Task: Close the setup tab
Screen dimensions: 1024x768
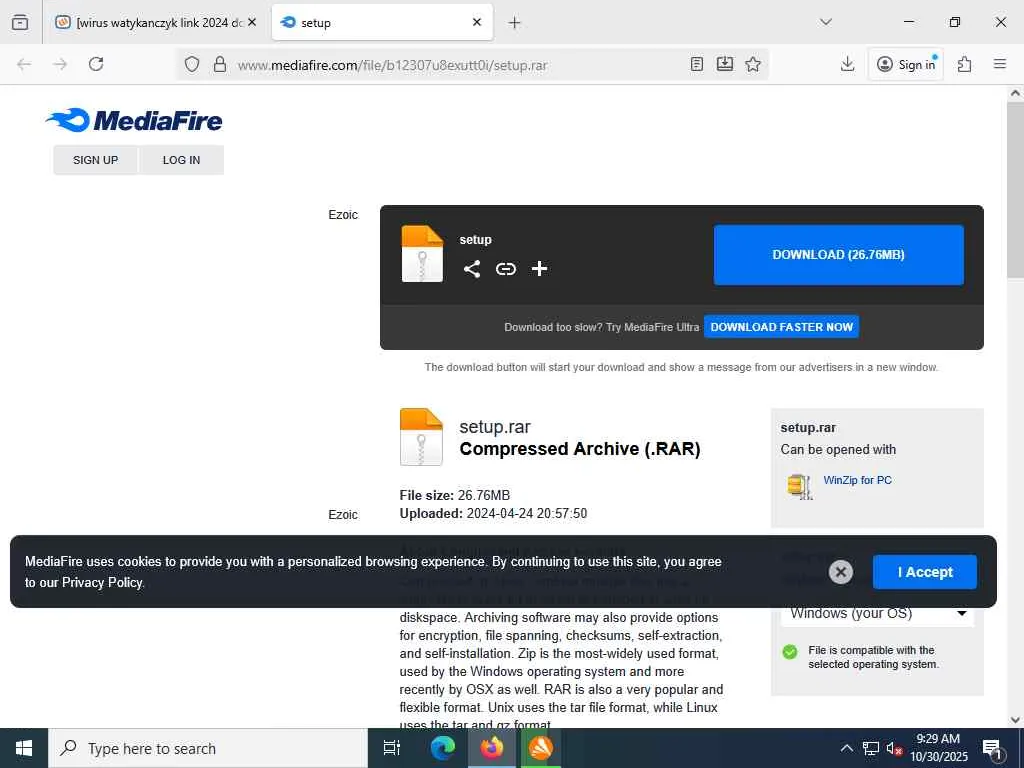Action: [x=477, y=22]
